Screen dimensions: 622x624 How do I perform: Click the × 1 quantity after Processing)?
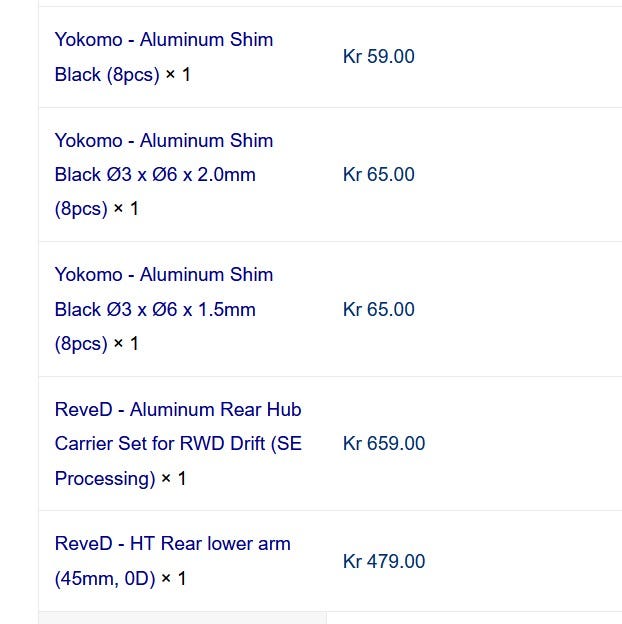[x=174, y=478]
